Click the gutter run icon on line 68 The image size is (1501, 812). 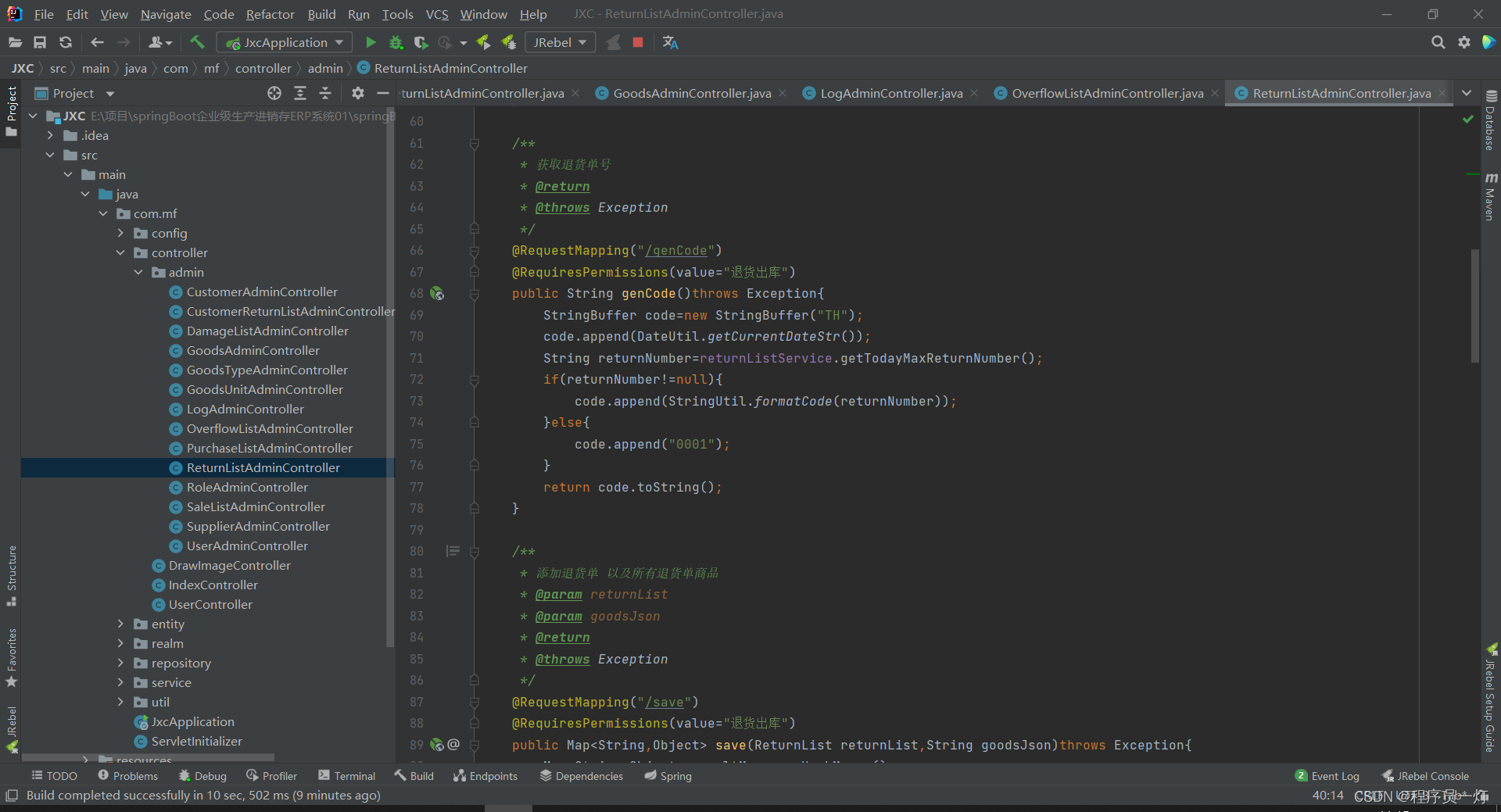pos(437,294)
